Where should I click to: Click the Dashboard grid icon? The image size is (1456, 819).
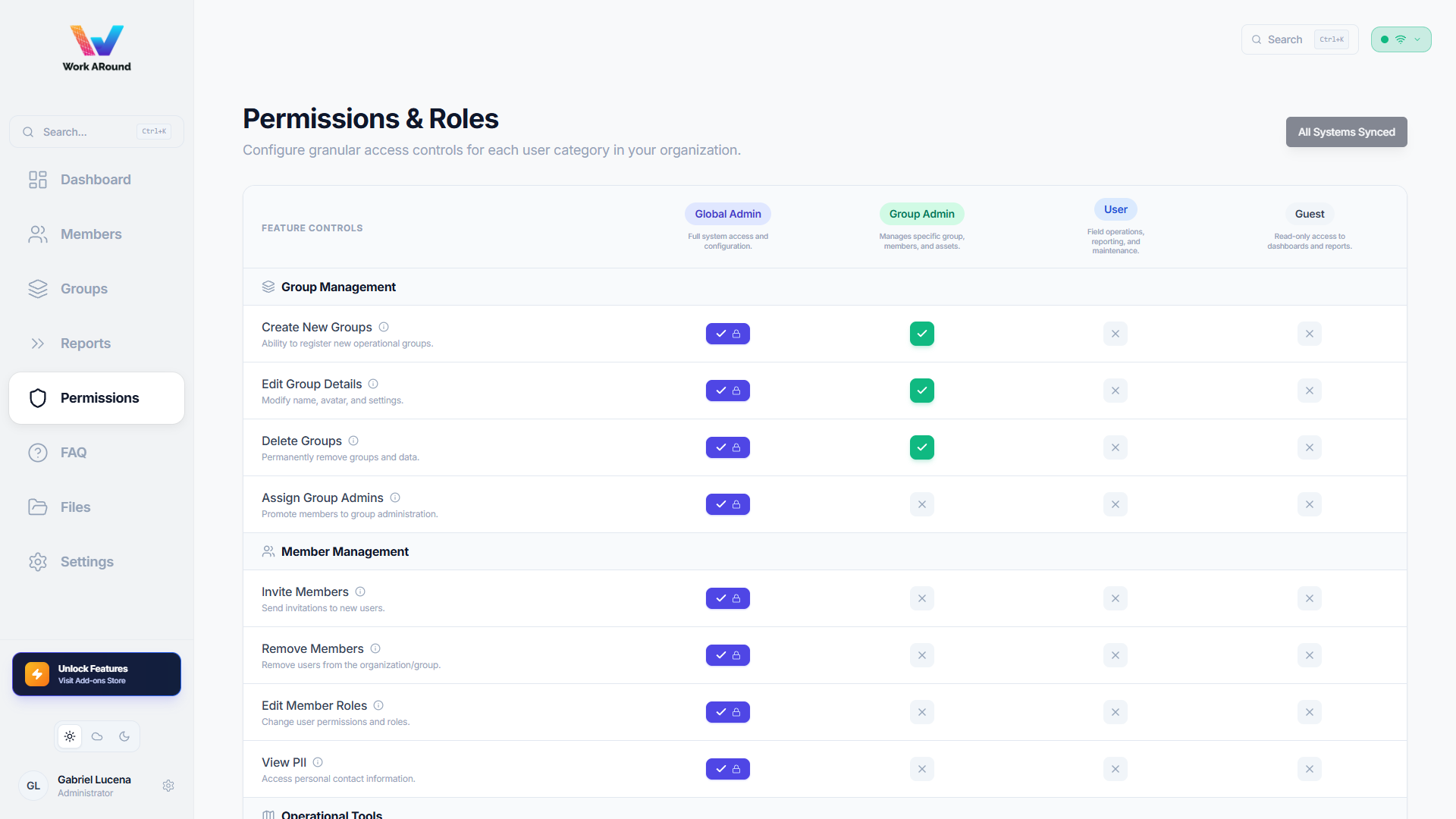coord(38,180)
